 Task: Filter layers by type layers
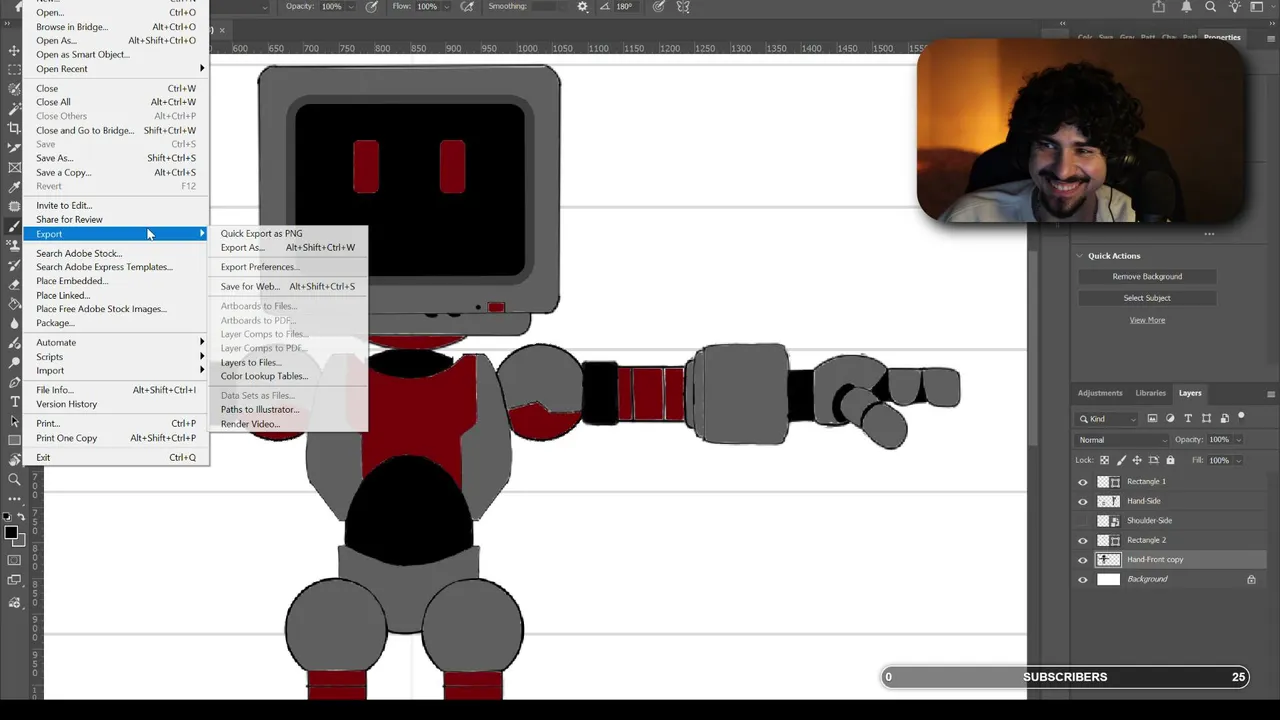coord(1188,418)
